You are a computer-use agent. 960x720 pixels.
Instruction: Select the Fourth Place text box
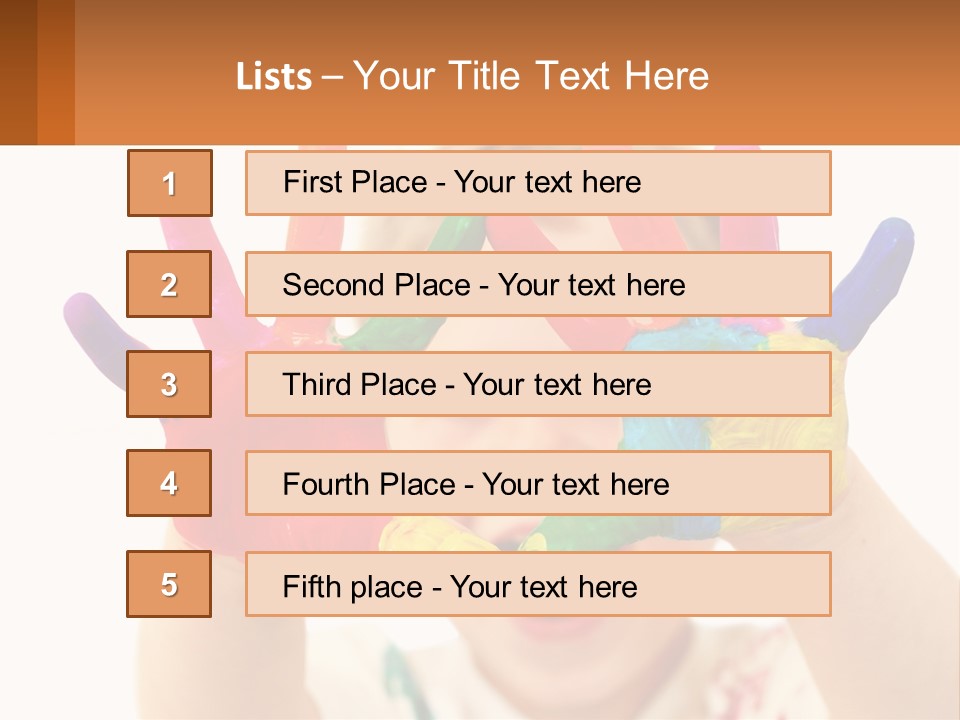[538, 484]
